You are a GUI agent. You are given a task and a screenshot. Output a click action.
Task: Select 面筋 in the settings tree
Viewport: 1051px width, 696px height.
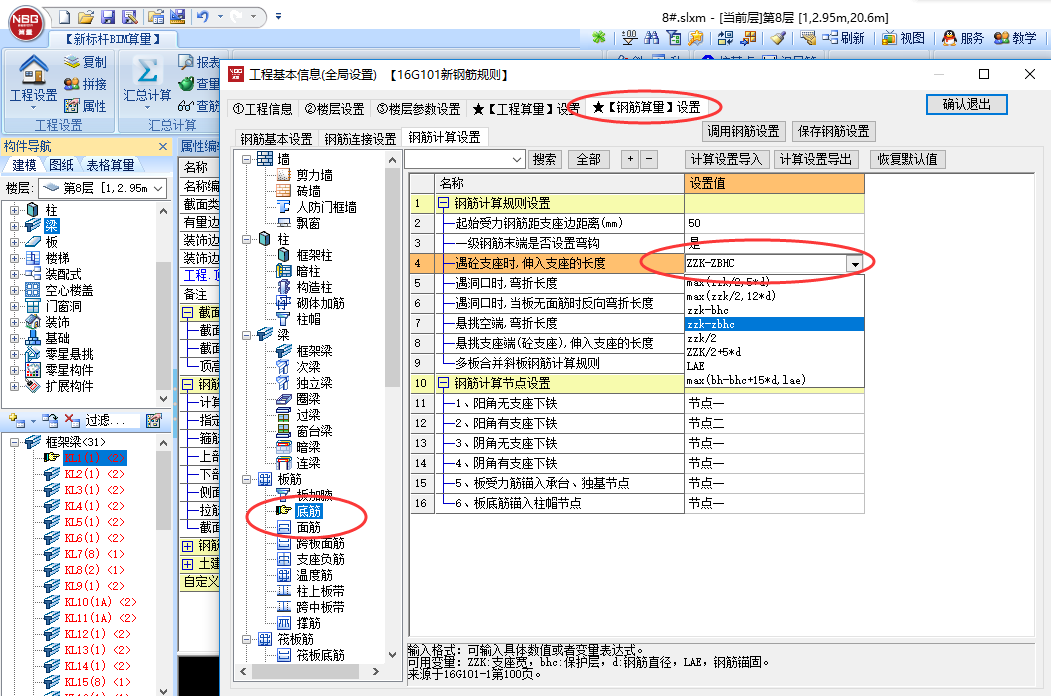[x=309, y=528]
